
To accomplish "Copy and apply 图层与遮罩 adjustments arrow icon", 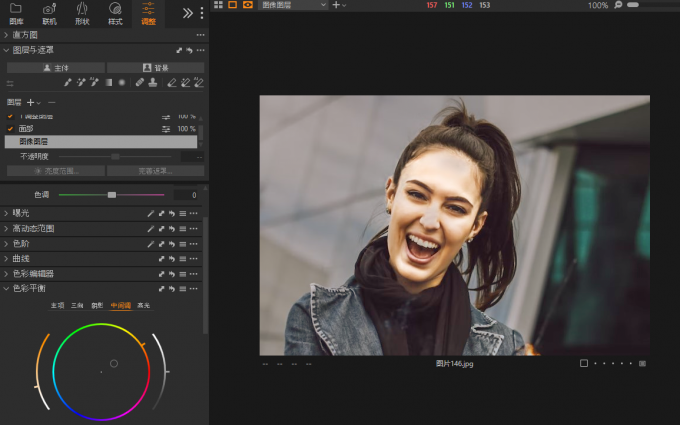I will [x=179, y=50].
